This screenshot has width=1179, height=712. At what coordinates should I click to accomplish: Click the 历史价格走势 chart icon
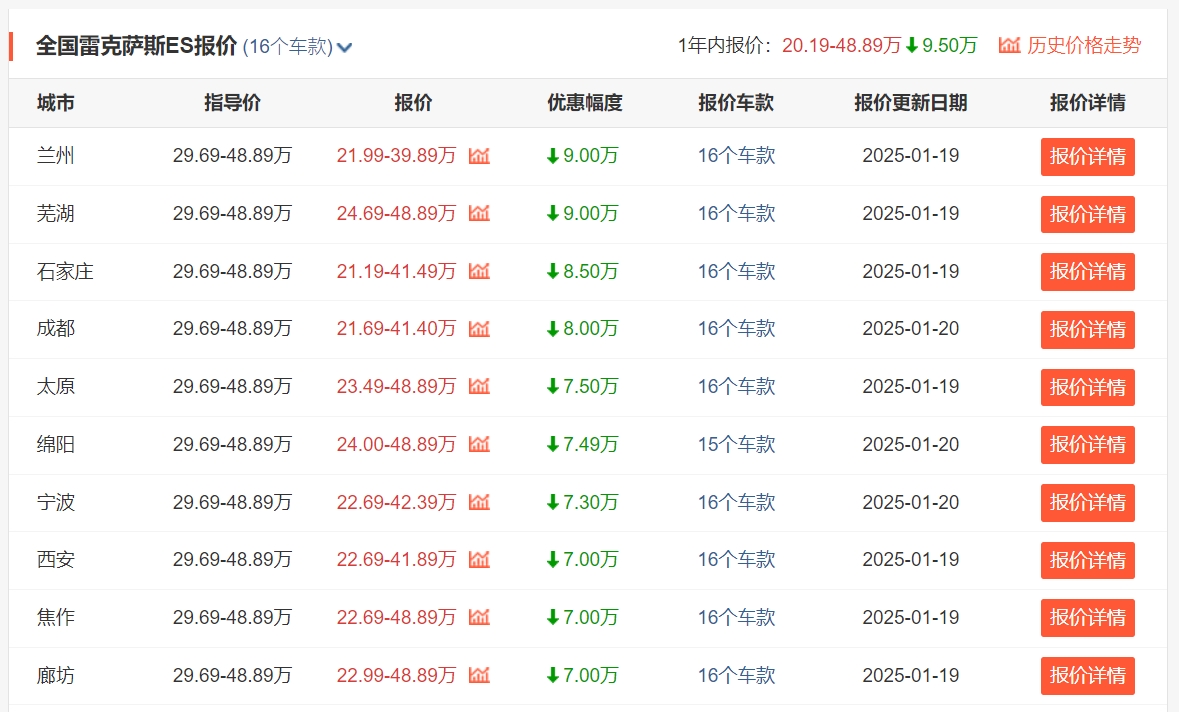(1009, 46)
